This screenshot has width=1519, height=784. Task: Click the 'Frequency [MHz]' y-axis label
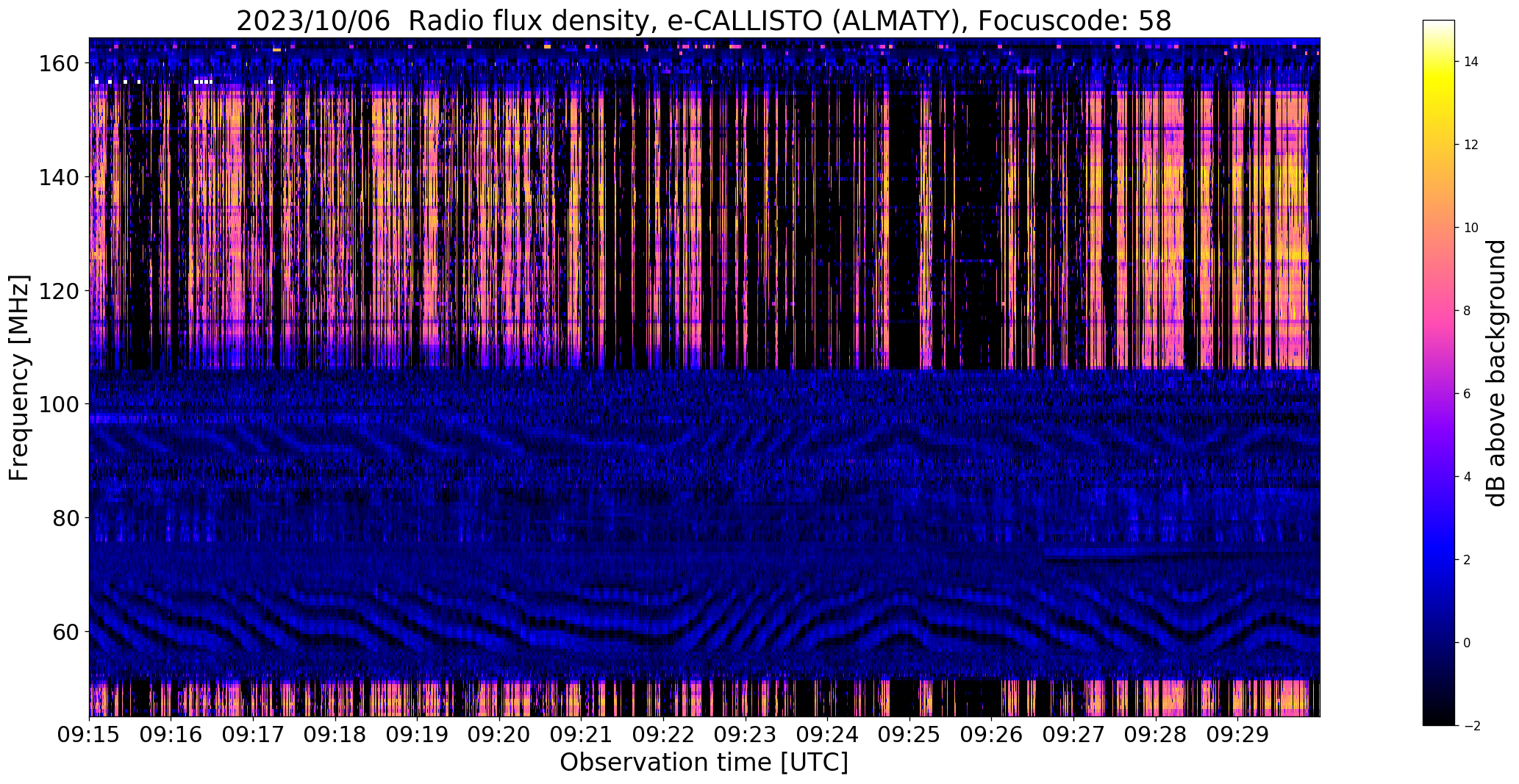point(19,378)
